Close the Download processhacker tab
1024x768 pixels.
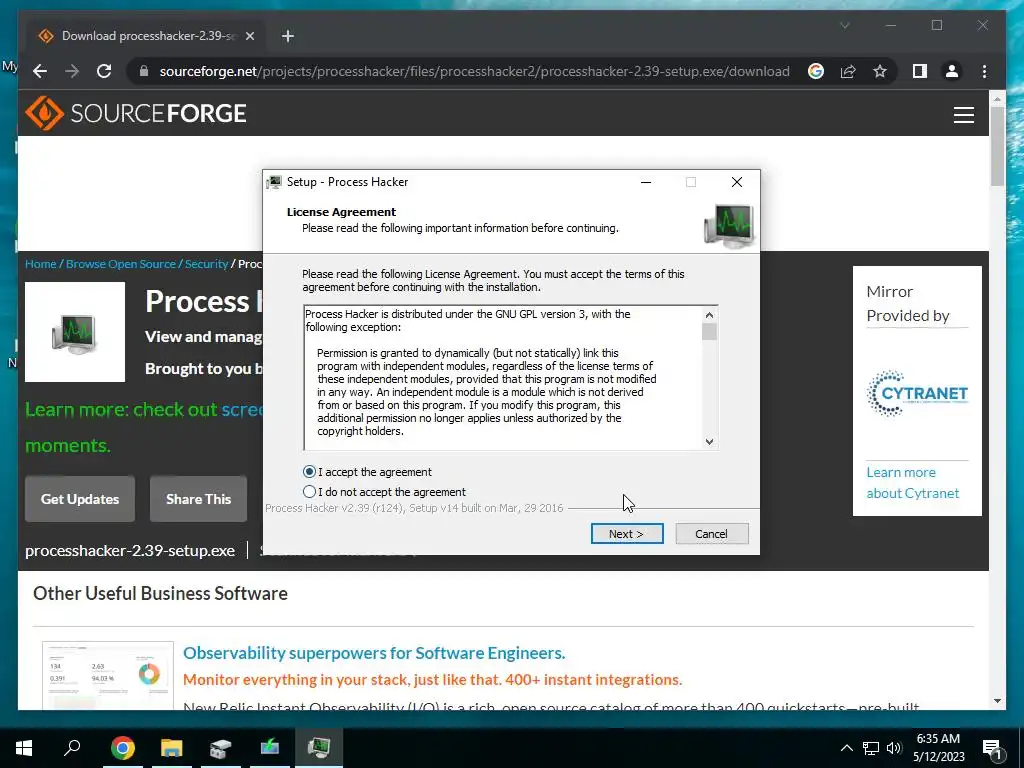tap(249, 36)
